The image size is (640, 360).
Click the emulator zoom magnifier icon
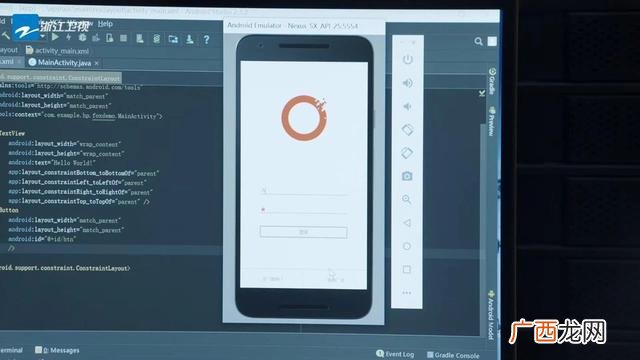[407, 199]
